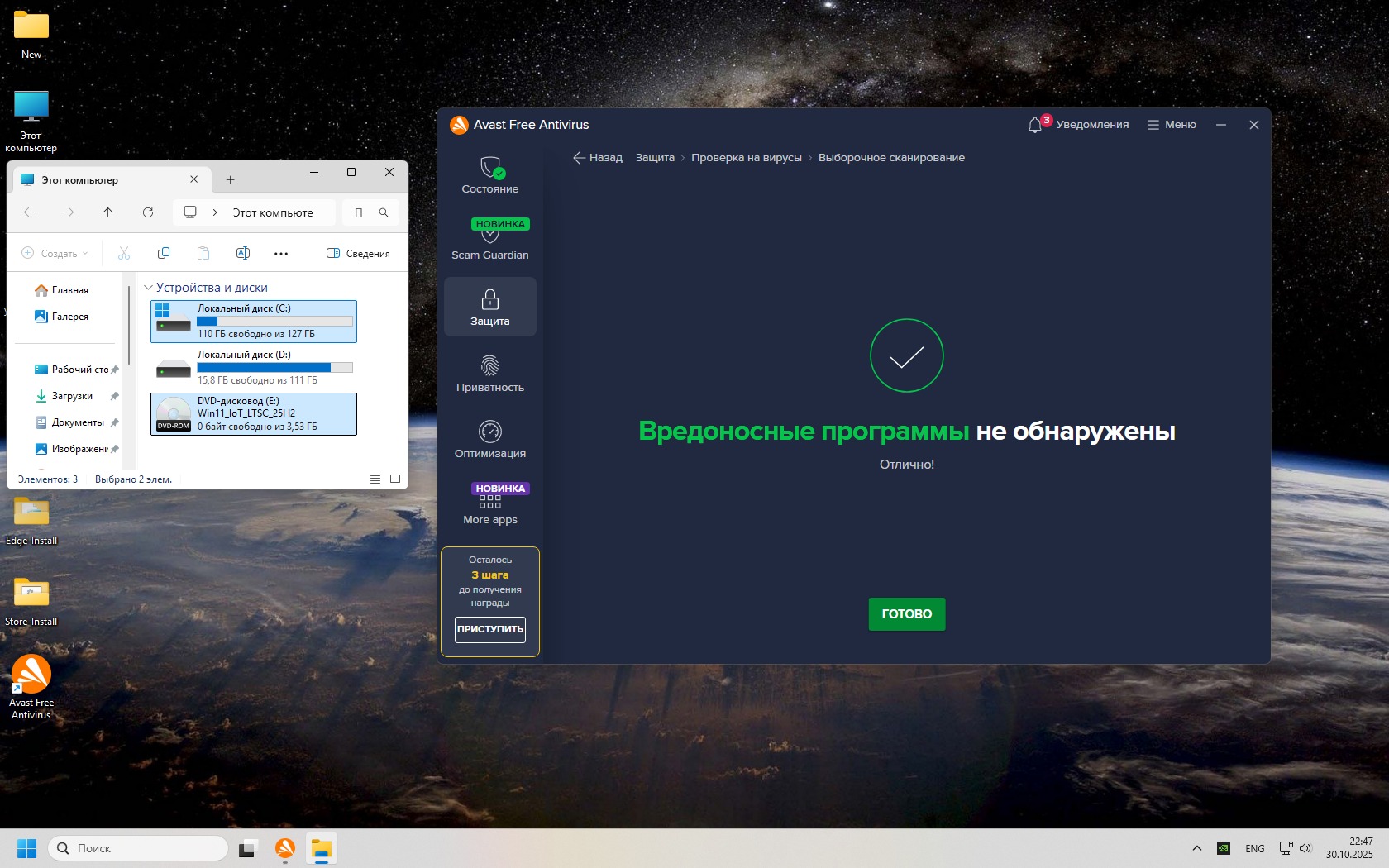The height and width of the screenshot is (868, 1389).
Task: Toggle the Details (Сведения) pane
Action: pos(358,253)
